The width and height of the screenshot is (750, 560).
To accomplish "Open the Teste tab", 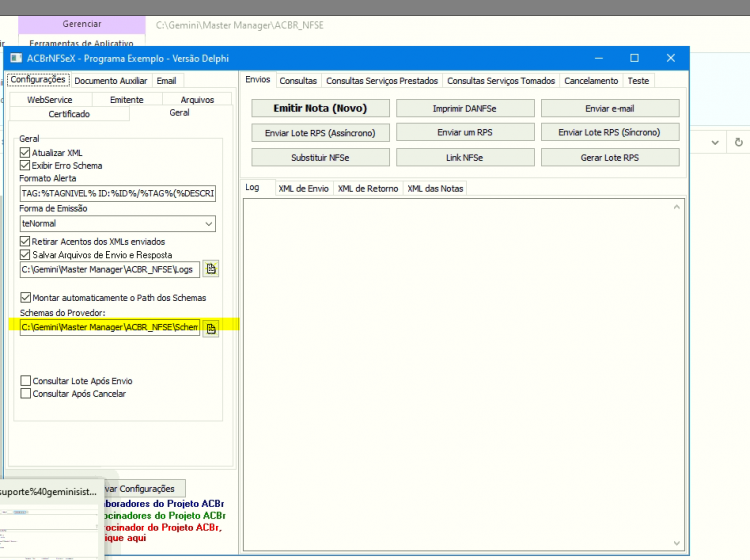I will (x=638, y=81).
